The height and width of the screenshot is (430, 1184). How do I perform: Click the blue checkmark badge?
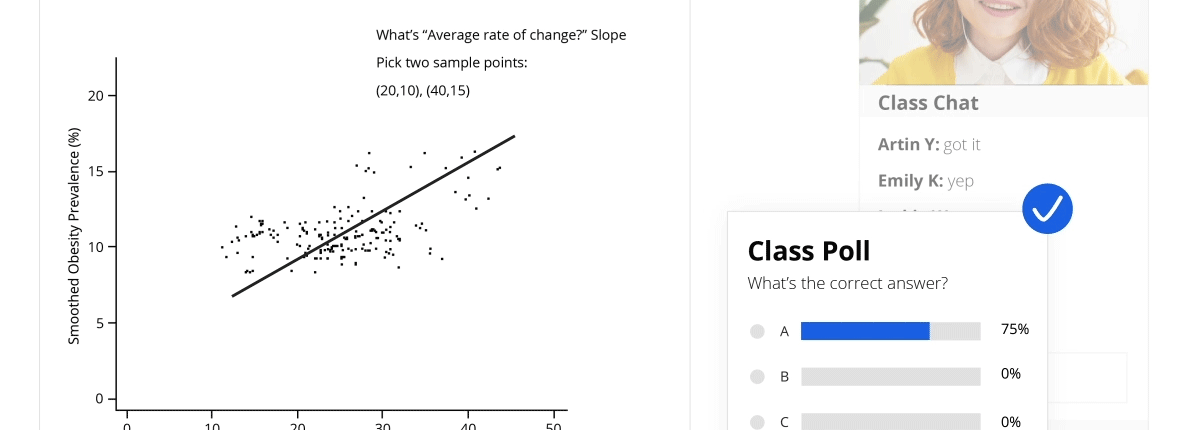[1047, 208]
